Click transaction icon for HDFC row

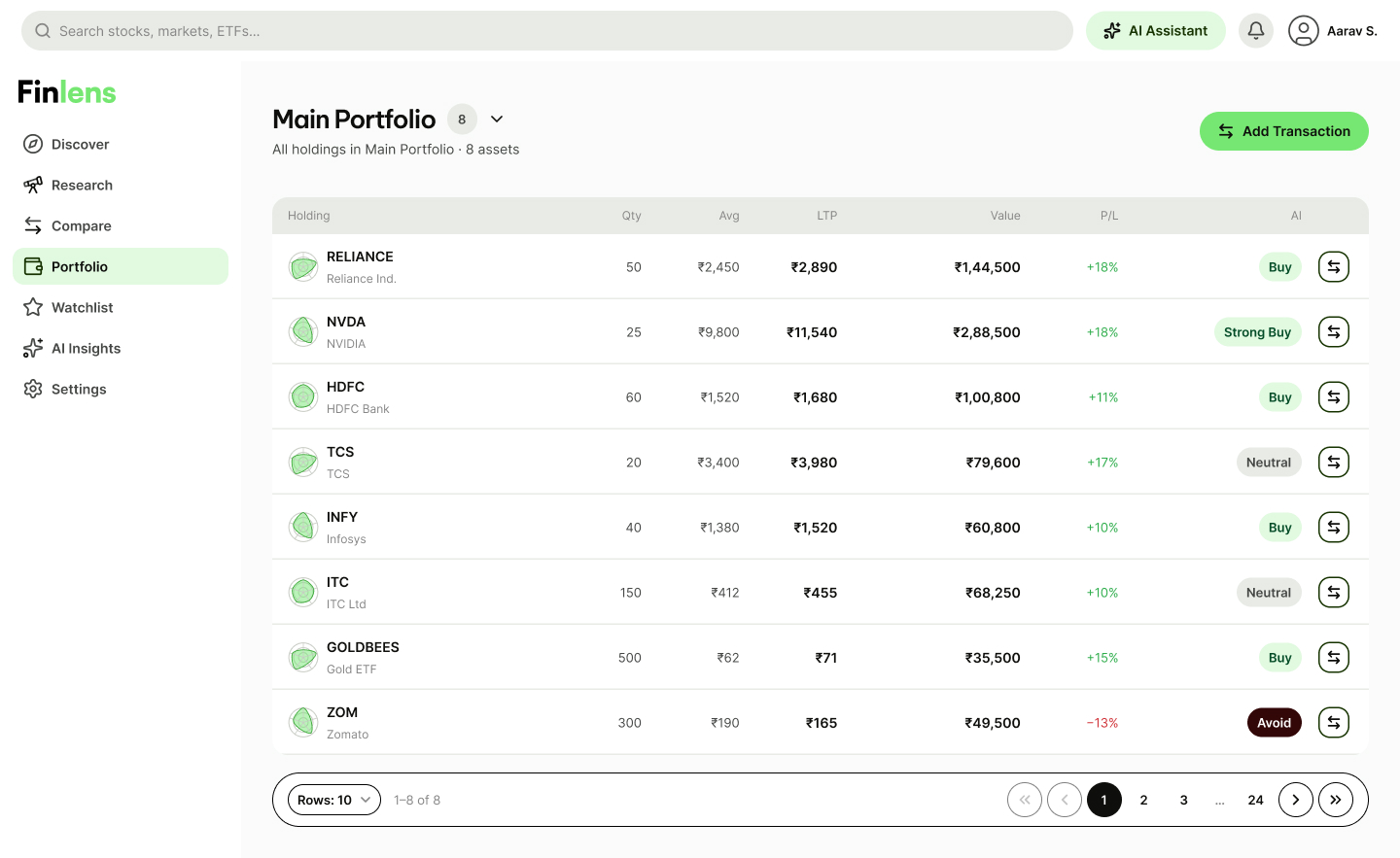click(1334, 396)
